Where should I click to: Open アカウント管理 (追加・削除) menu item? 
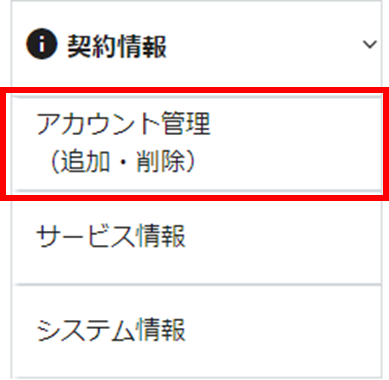point(197,144)
